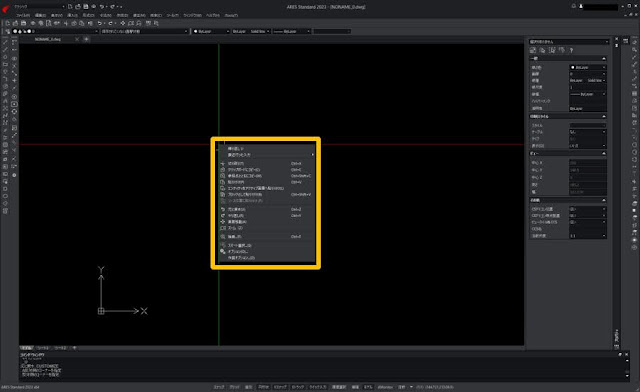Collapse the その他 (Misc) section in Properties
Image resolution: width=640 pixels, height=392 pixels.
[x=604, y=200]
